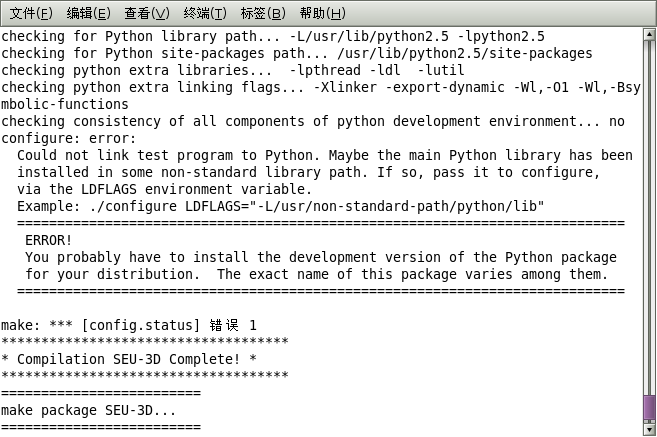Image resolution: width=657 pixels, height=437 pixels.
Task: Click the mbolic-functions wrapped text
Action: coord(65,104)
